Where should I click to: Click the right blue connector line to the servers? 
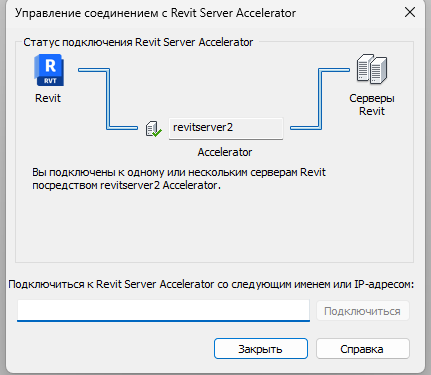(320, 99)
